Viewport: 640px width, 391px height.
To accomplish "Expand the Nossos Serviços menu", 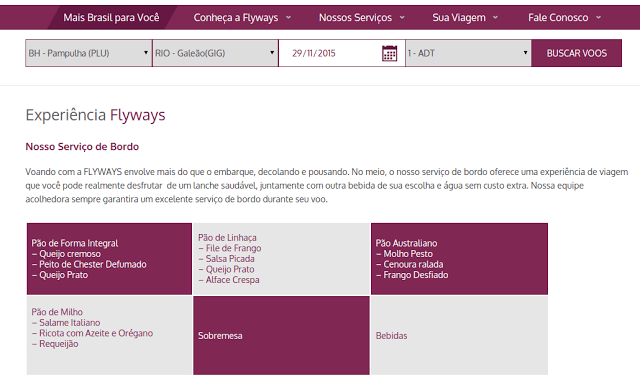I will click(x=362, y=18).
